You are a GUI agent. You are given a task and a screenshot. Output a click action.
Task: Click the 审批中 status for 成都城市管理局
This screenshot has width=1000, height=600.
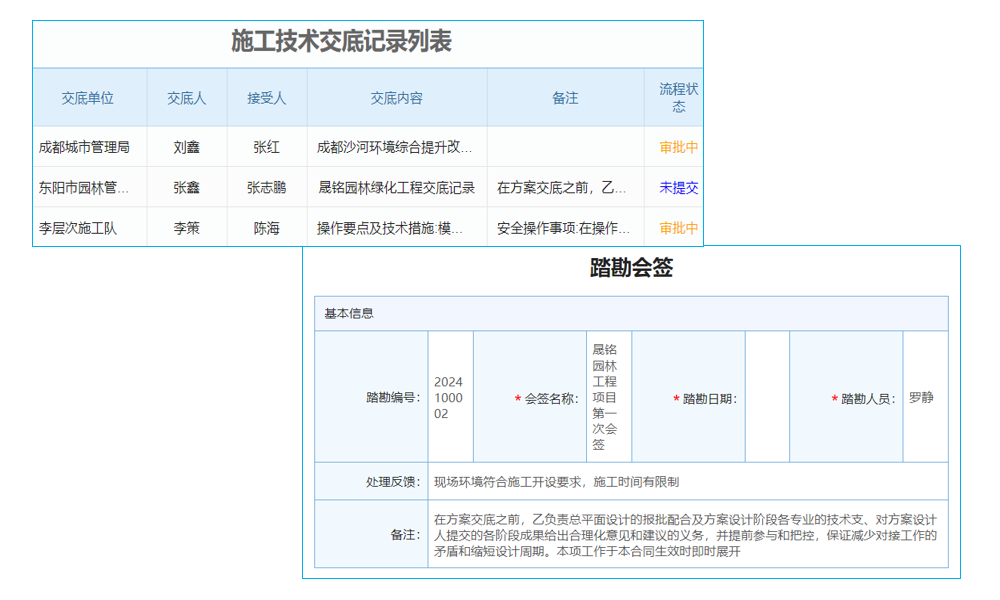pyautogui.click(x=676, y=147)
